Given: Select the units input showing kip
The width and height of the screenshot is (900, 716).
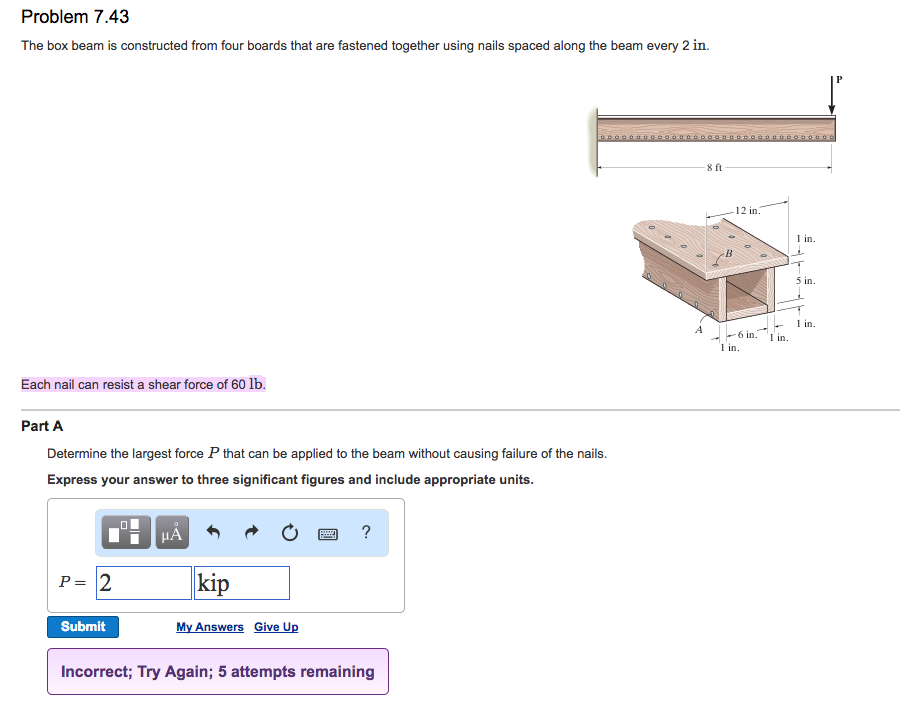Looking at the screenshot, I should pyautogui.click(x=241, y=582).
